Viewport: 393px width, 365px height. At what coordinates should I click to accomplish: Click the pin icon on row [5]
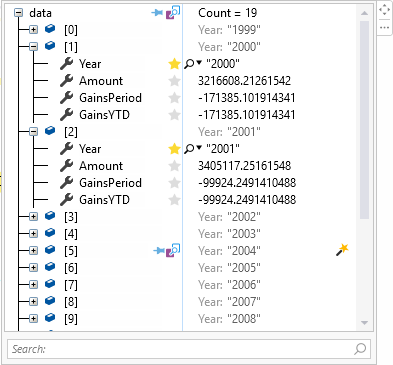(159, 250)
